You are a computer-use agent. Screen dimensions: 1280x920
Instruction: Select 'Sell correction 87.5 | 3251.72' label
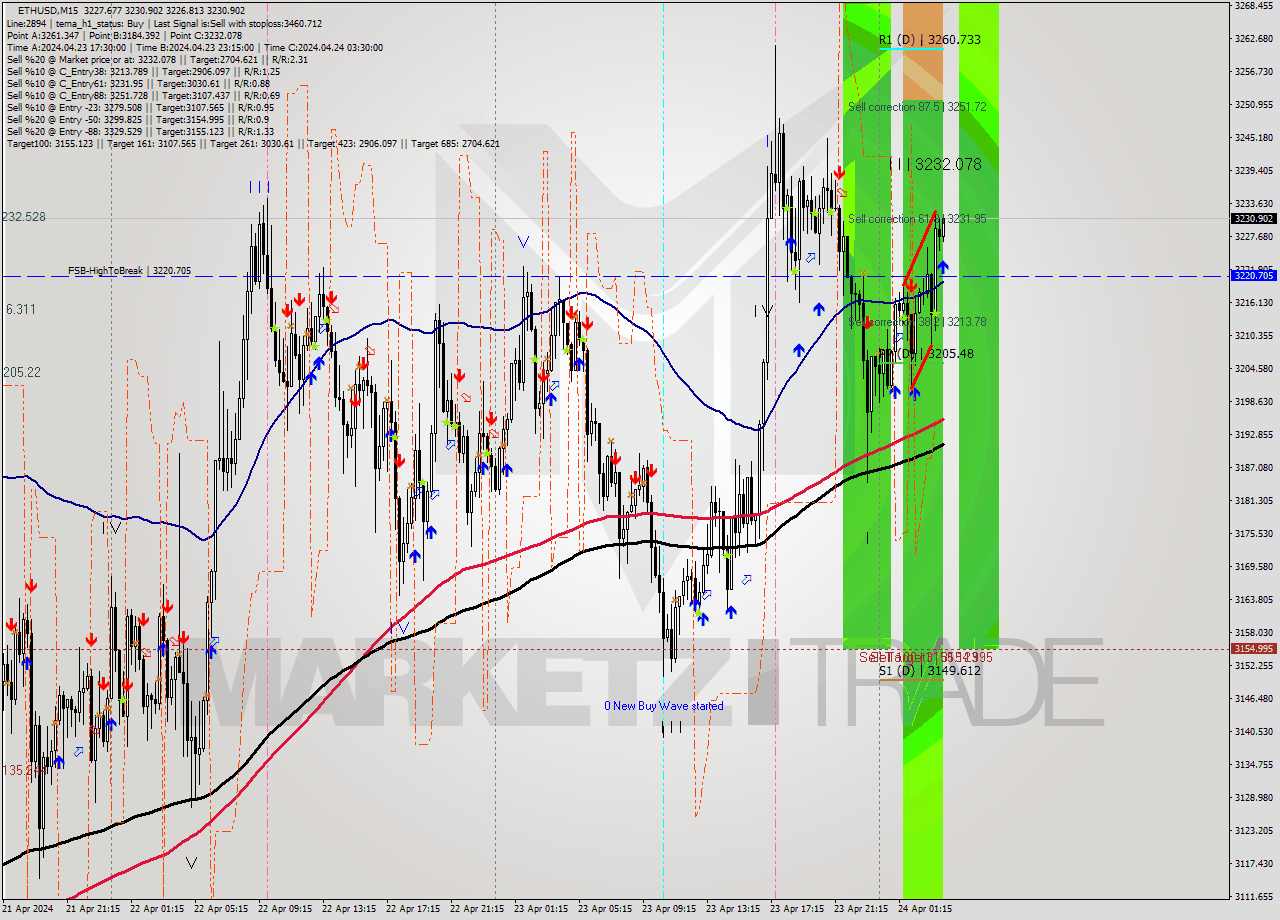click(917, 106)
